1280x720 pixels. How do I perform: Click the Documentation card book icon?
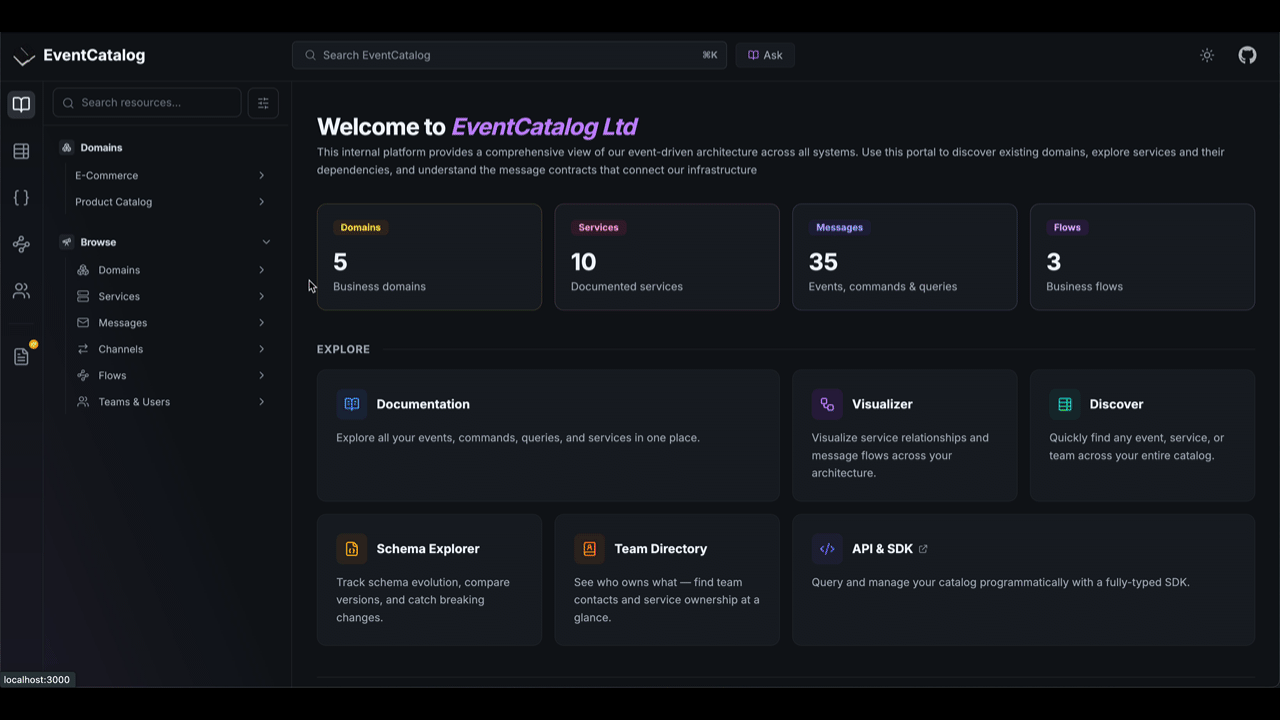352,404
